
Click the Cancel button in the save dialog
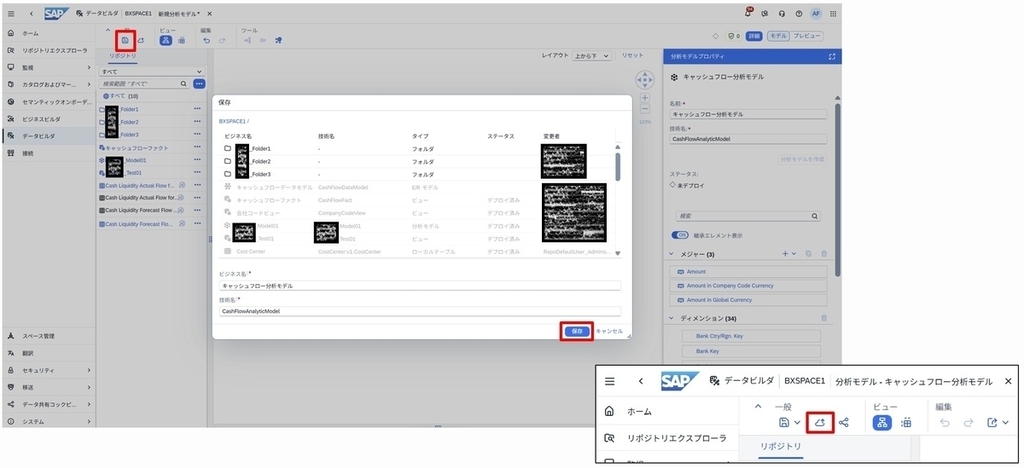pyautogui.click(x=609, y=332)
